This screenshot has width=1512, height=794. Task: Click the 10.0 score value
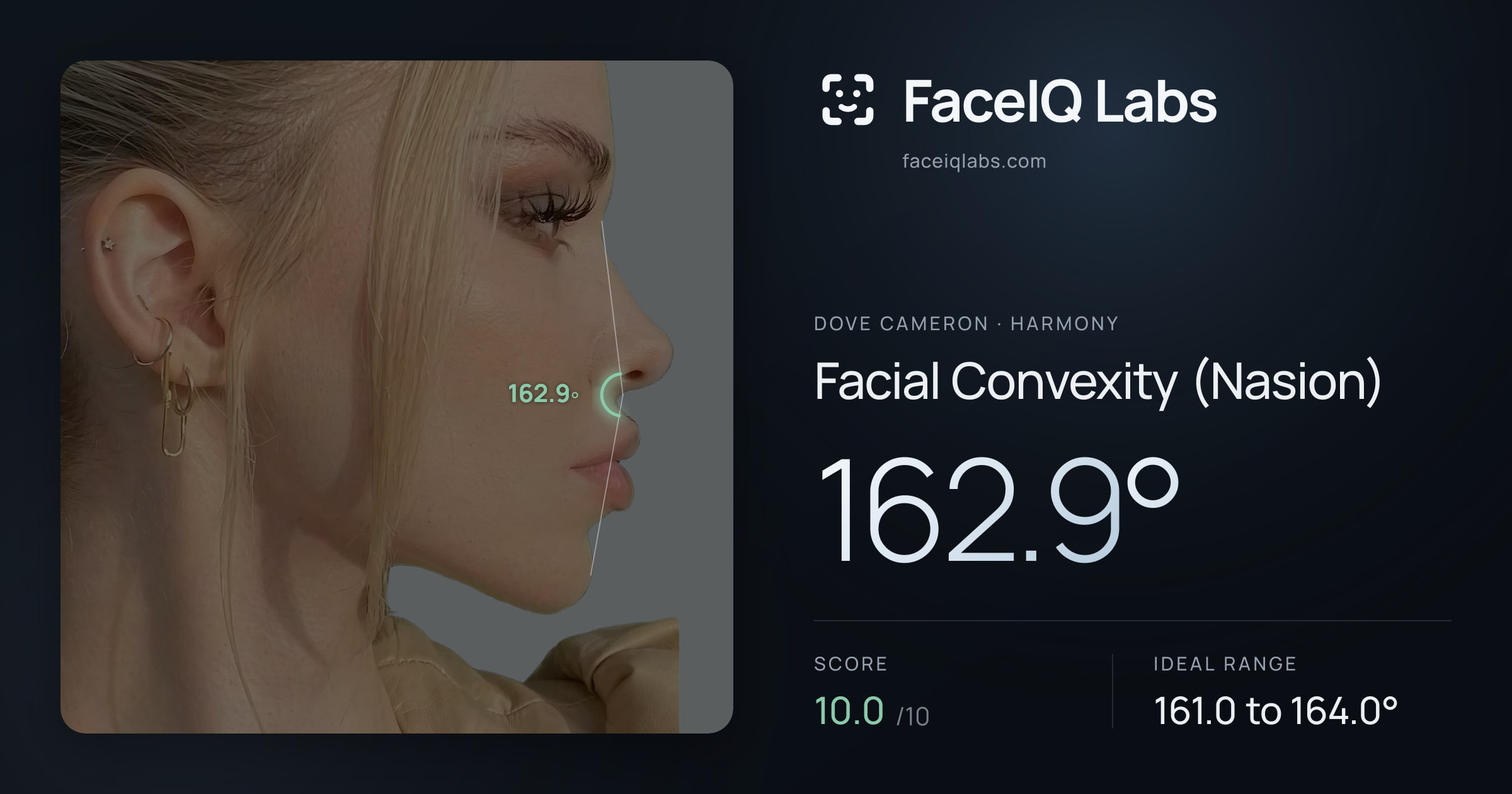click(x=849, y=711)
